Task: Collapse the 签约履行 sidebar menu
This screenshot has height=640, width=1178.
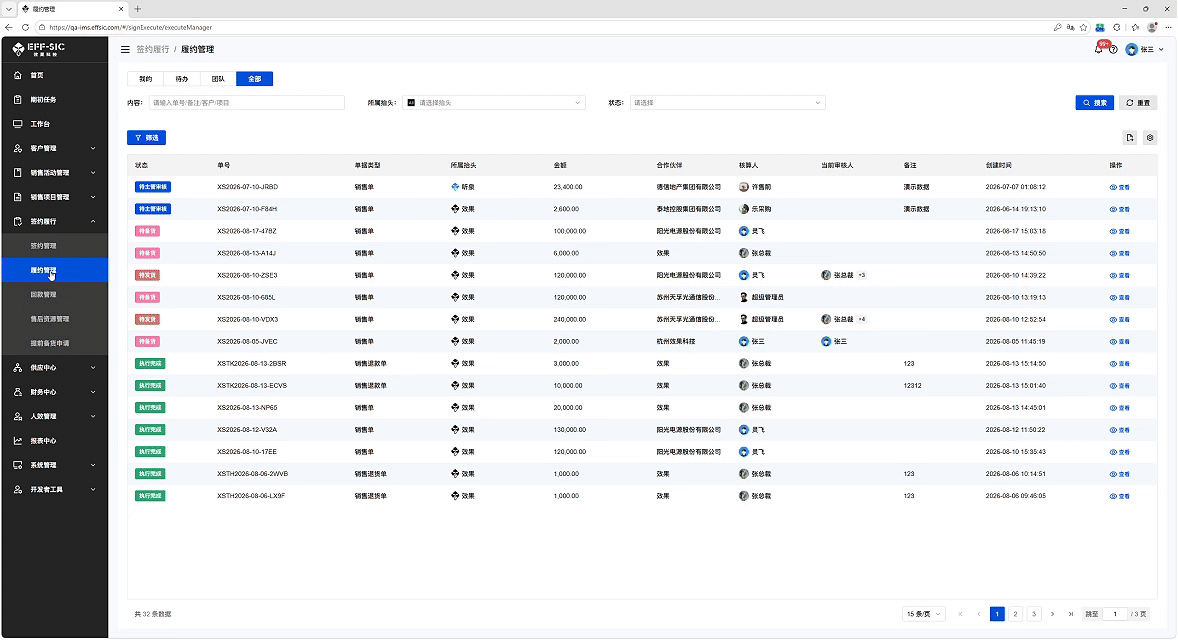Action: [x=55, y=222]
